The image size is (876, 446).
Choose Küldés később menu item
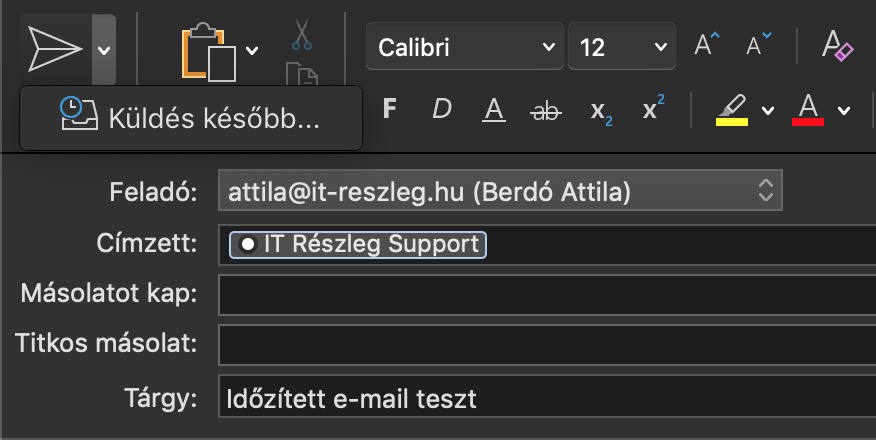coord(190,118)
